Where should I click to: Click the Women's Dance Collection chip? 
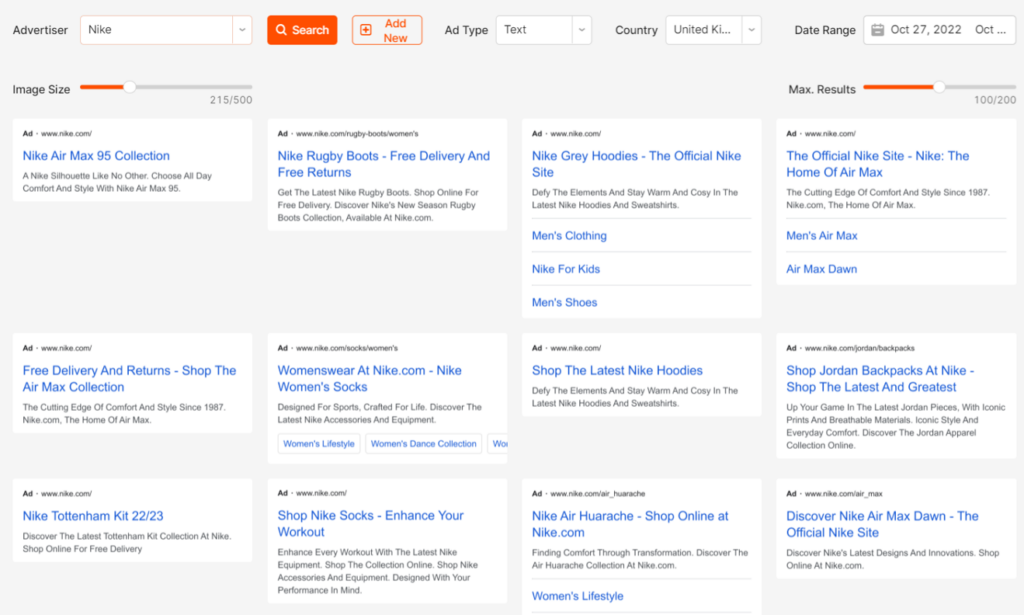tap(423, 444)
